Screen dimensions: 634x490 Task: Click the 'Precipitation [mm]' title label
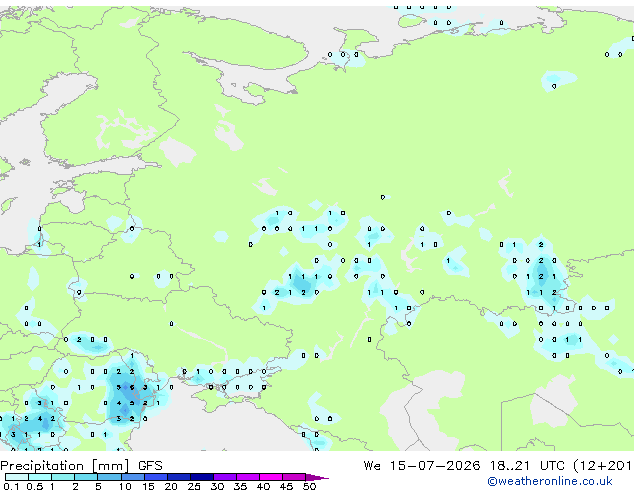[x=65, y=466]
